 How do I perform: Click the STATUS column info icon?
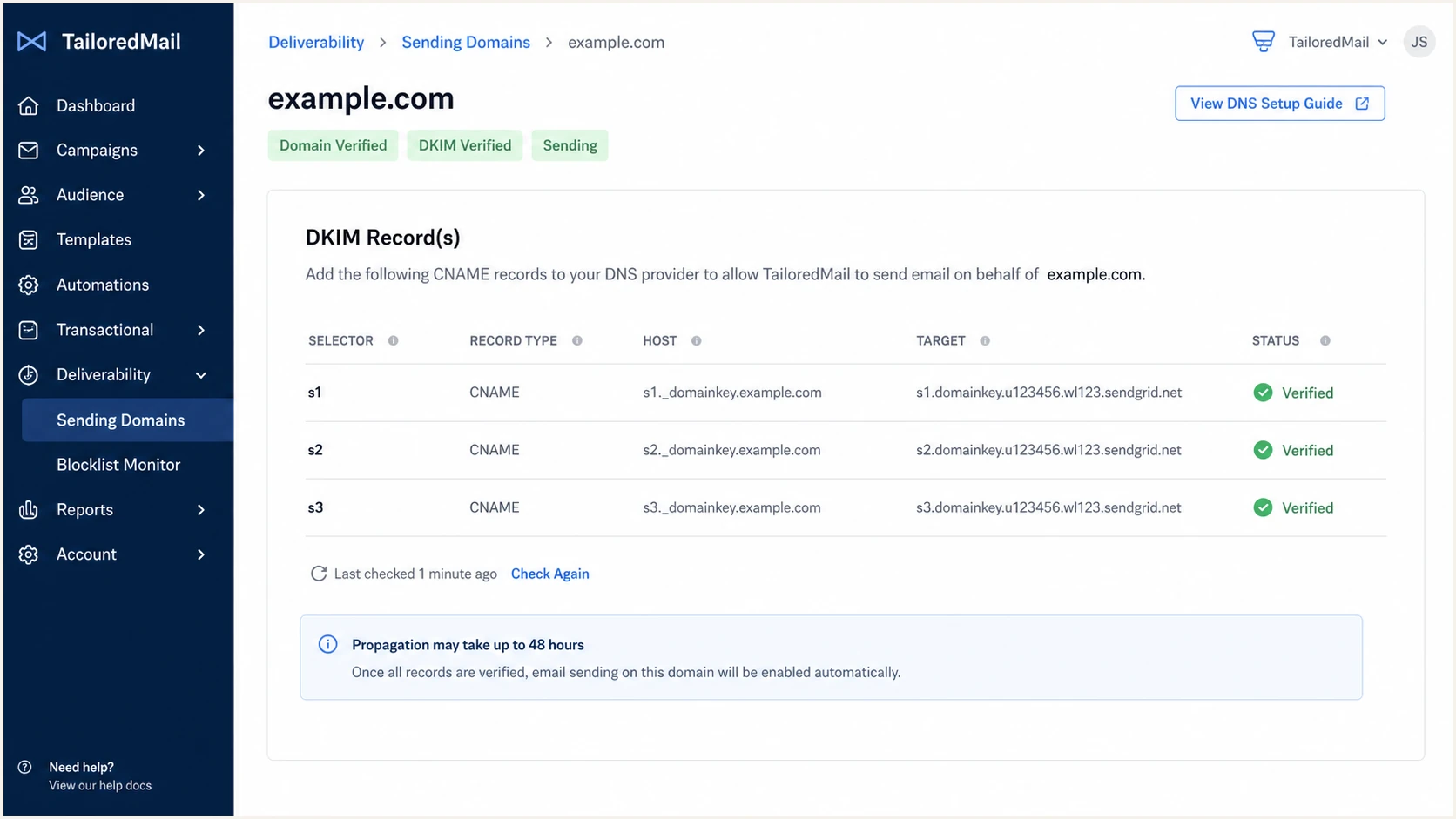tap(1325, 340)
